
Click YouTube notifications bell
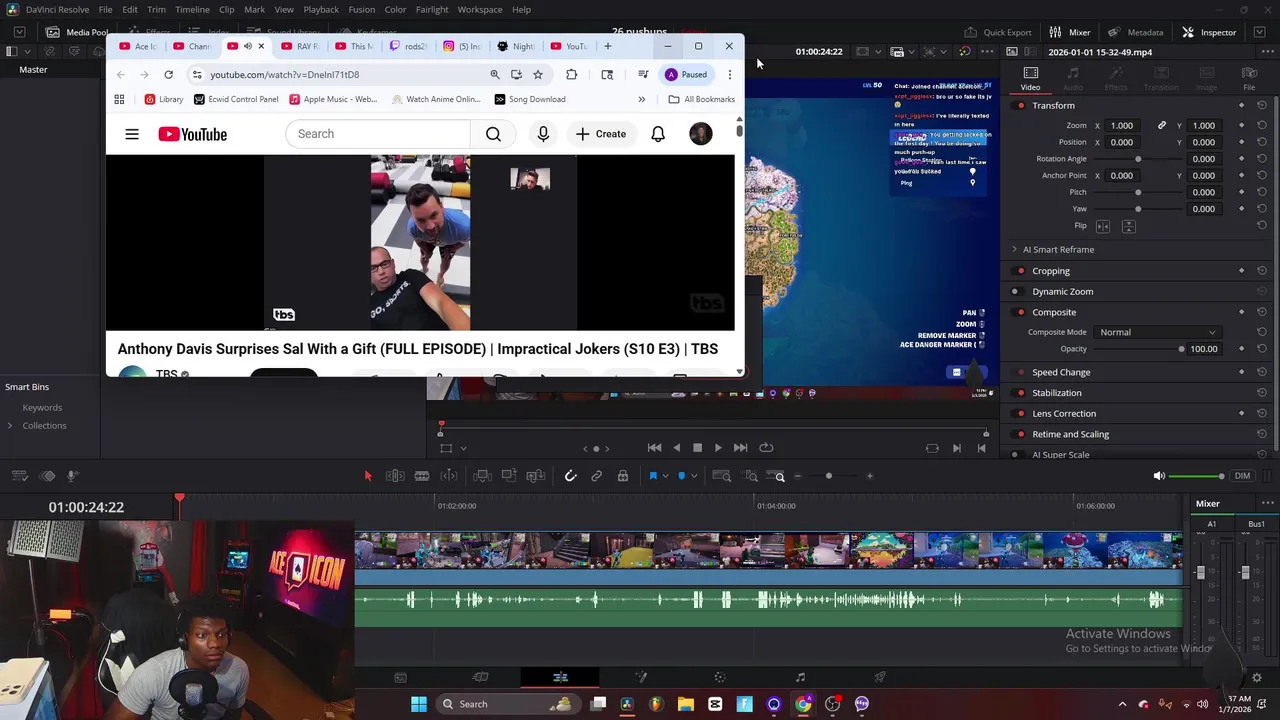pyautogui.click(x=658, y=134)
